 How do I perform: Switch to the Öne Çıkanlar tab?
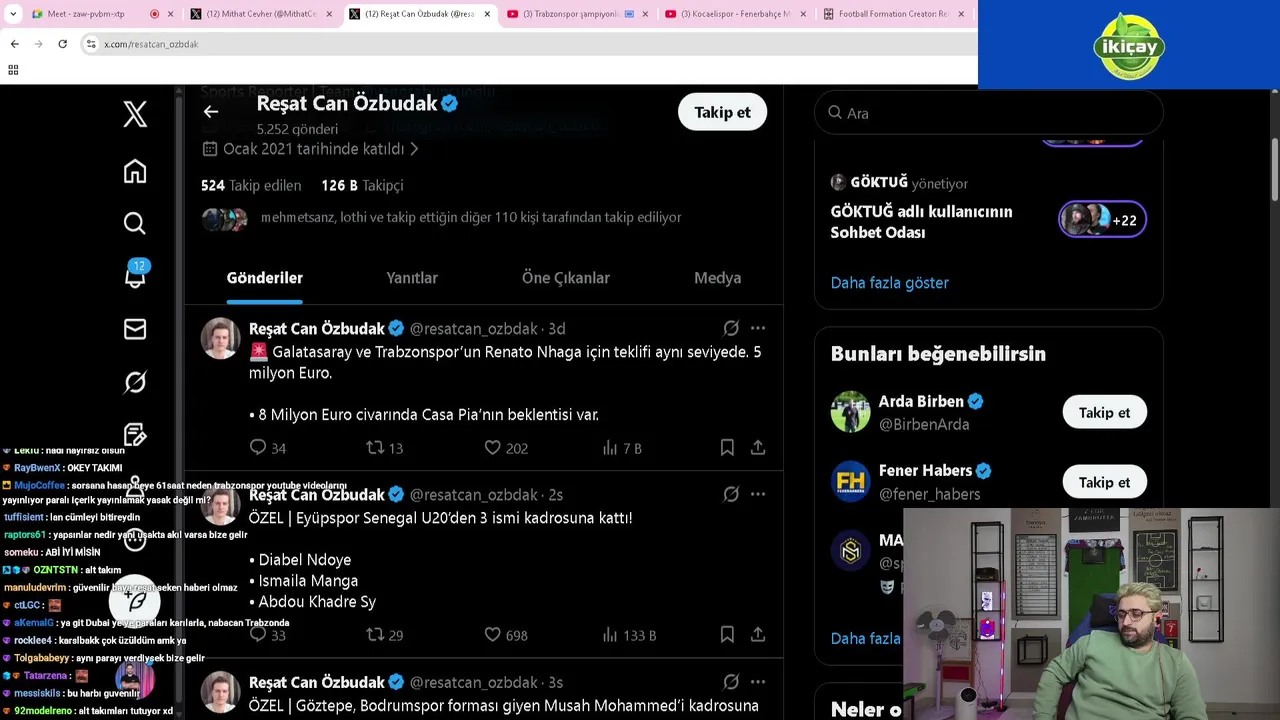pos(566,278)
